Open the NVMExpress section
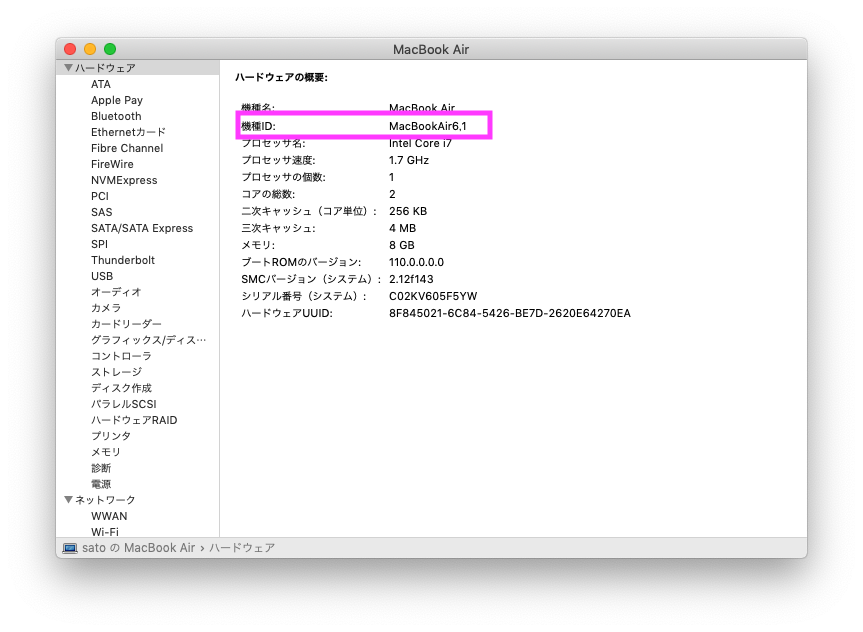Image resolution: width=863 pixels, height=632 pixels. [124, 180]
